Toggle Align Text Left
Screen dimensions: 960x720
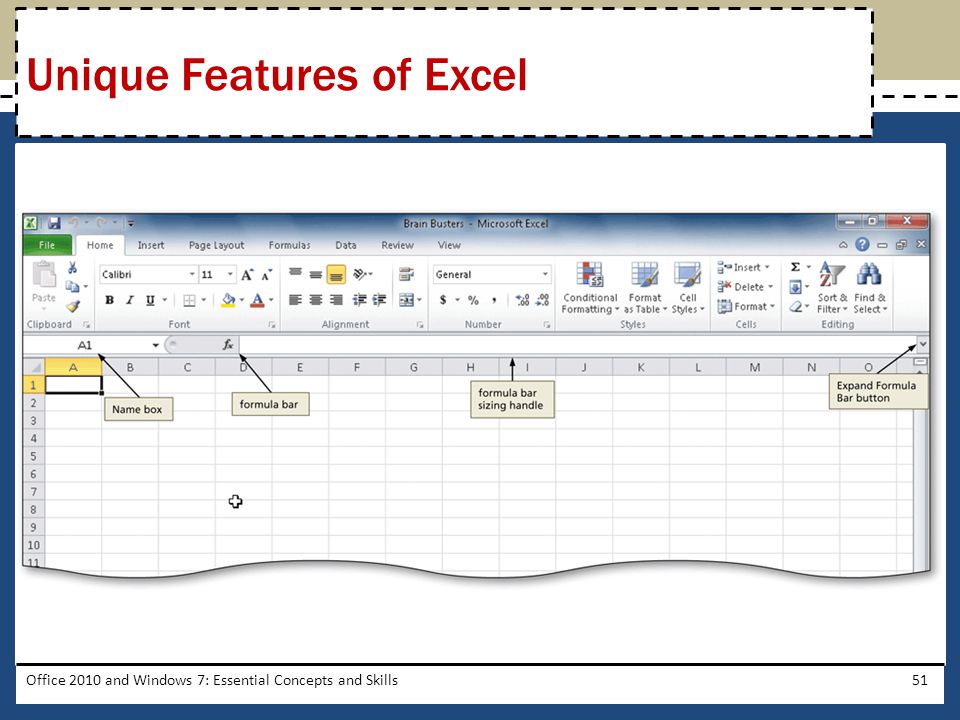coord(295,299)
